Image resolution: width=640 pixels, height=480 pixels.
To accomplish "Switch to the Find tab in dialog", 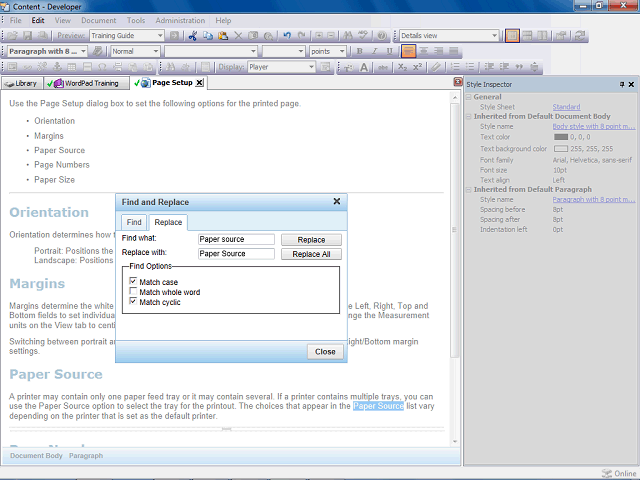I will pyautogui.click(x=134, y=222).
